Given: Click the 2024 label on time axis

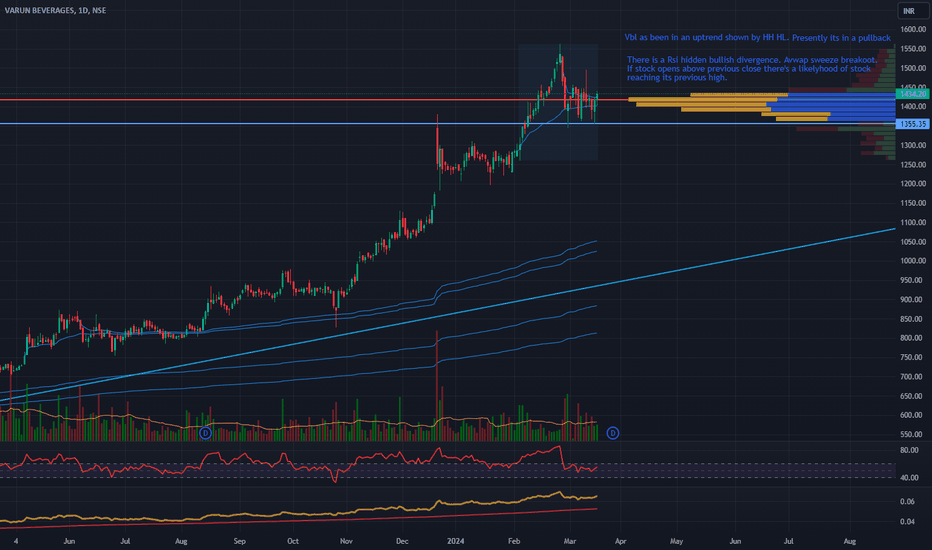Looking at the screenshot, I should coord(456,541).
